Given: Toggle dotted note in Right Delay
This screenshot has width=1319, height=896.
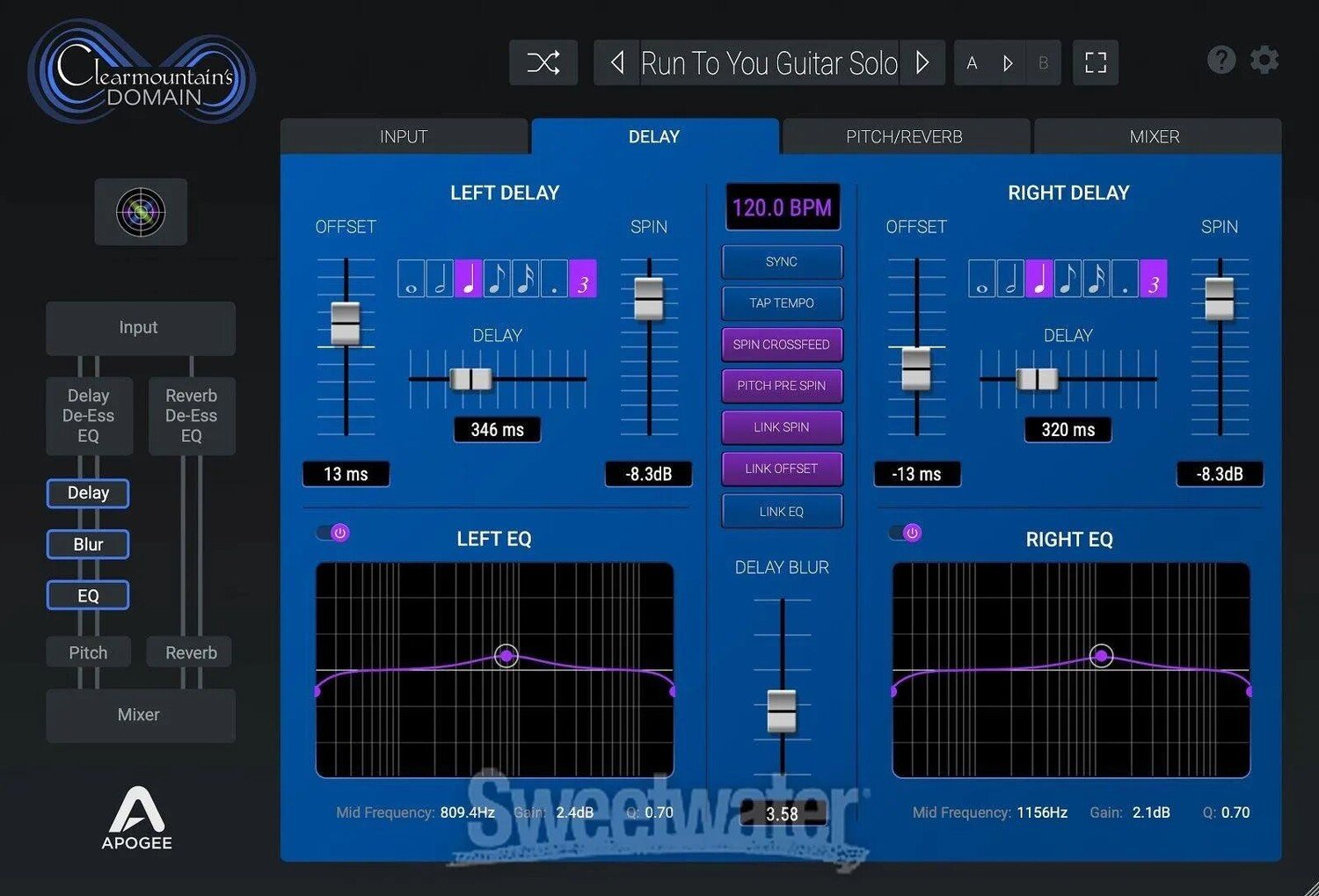Looking at the screenshot, I should pos(1125,278).
